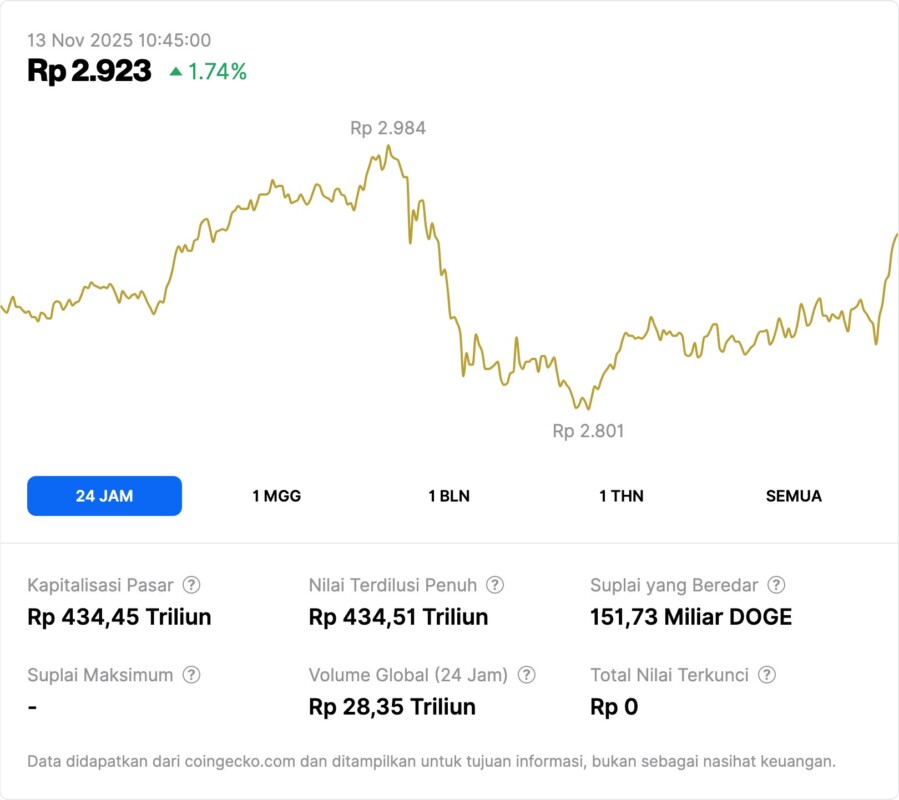Click the Rp 434,45 Triliun market cap value
Viewport: 899px width, 800px height.
(x=119, y=617)
